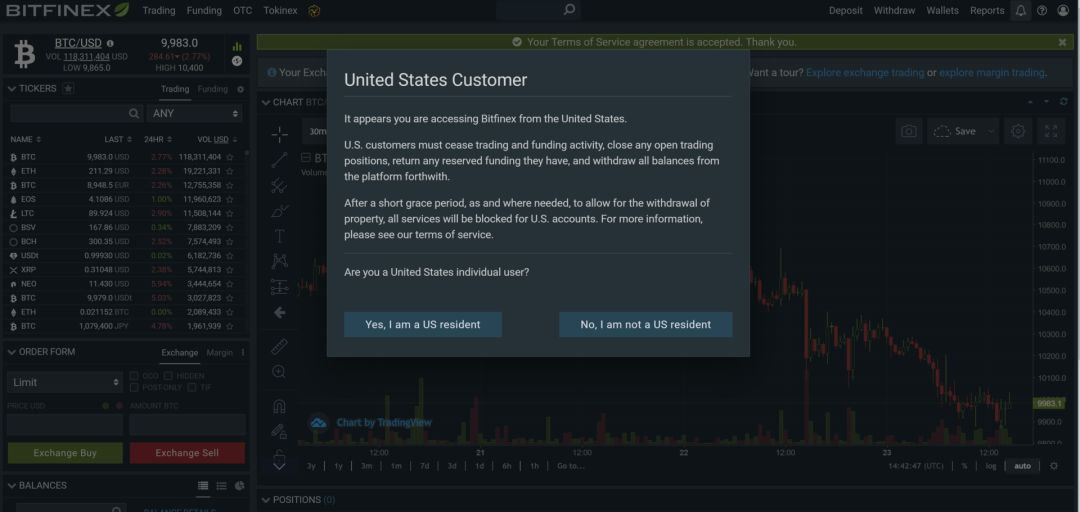
Task: Toggle log scale on chart
Action: [990, 466]
